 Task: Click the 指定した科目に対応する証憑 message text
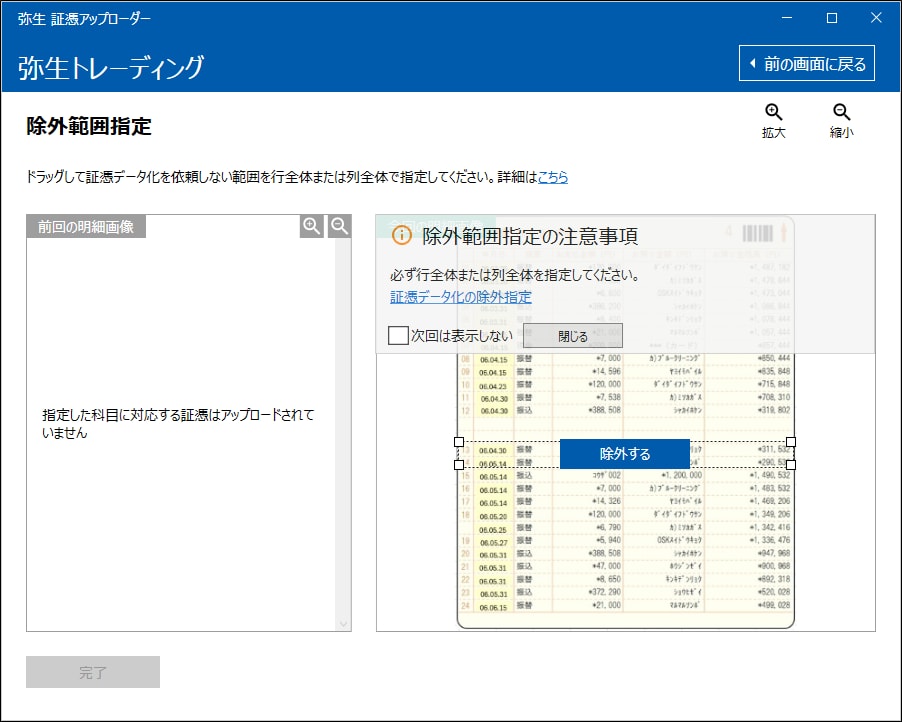(178, 423)
